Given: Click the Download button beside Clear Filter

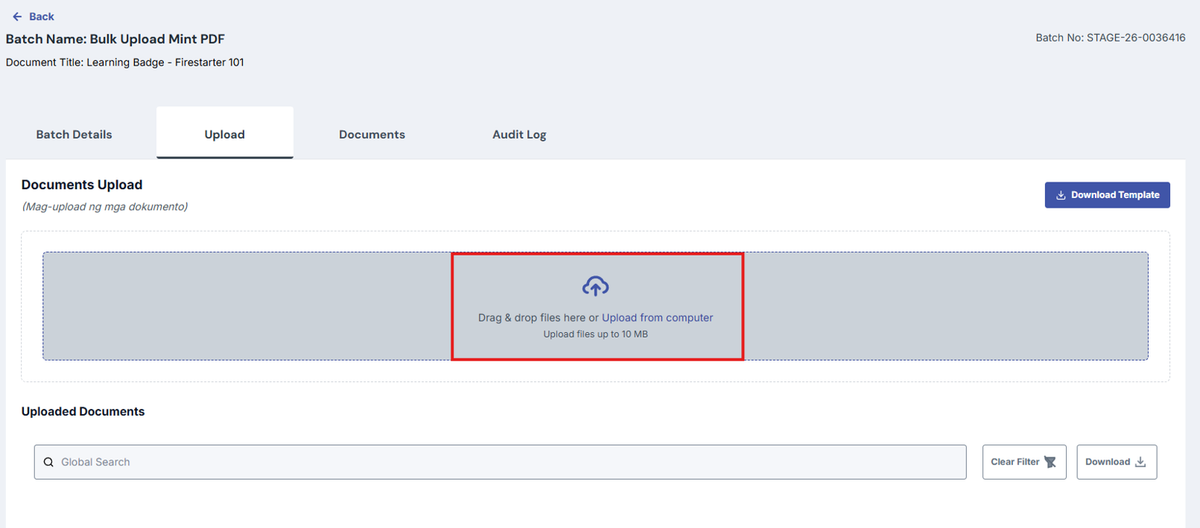Looking at the screenshot, I should point(1117,462).
